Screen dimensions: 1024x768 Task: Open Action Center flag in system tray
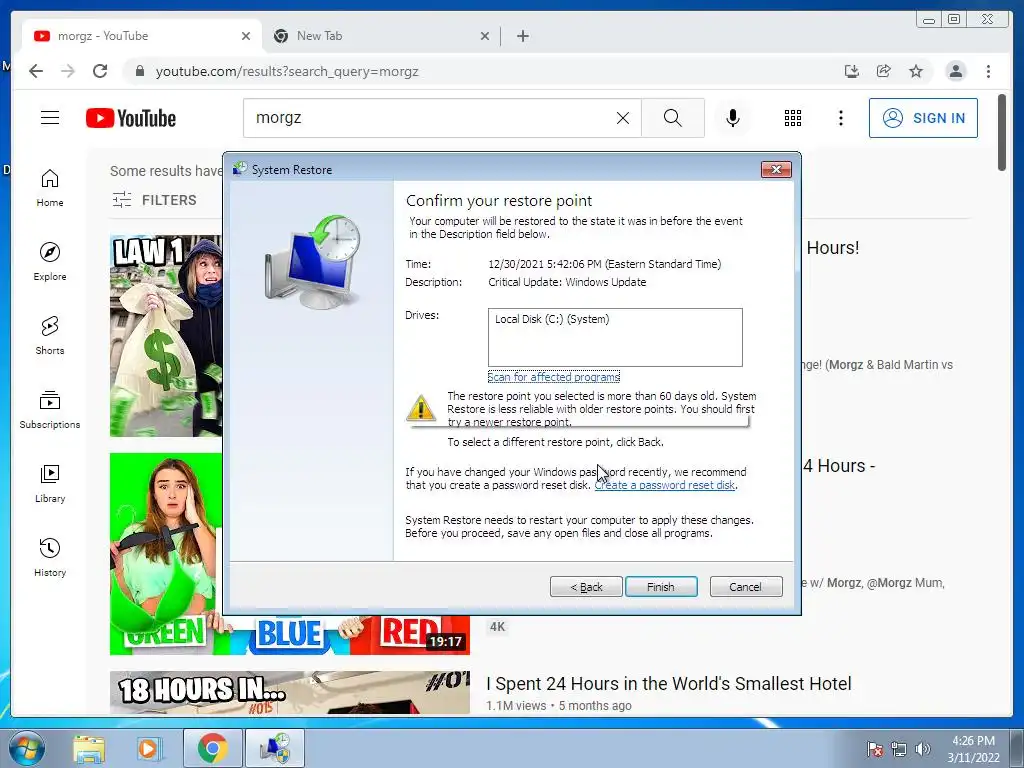(x=875, y=749)
